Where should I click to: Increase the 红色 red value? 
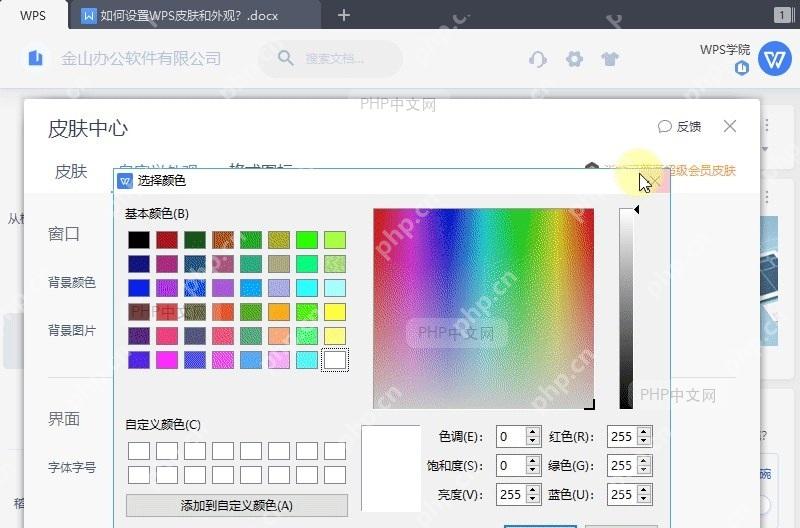pos(644,432)
